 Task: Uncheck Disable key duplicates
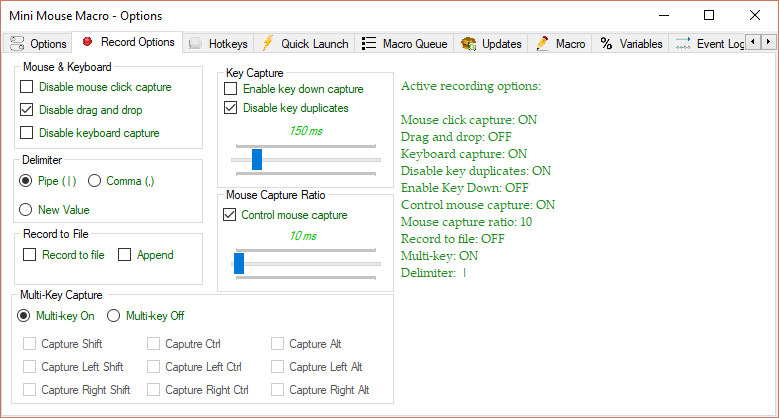click(231, 108)
